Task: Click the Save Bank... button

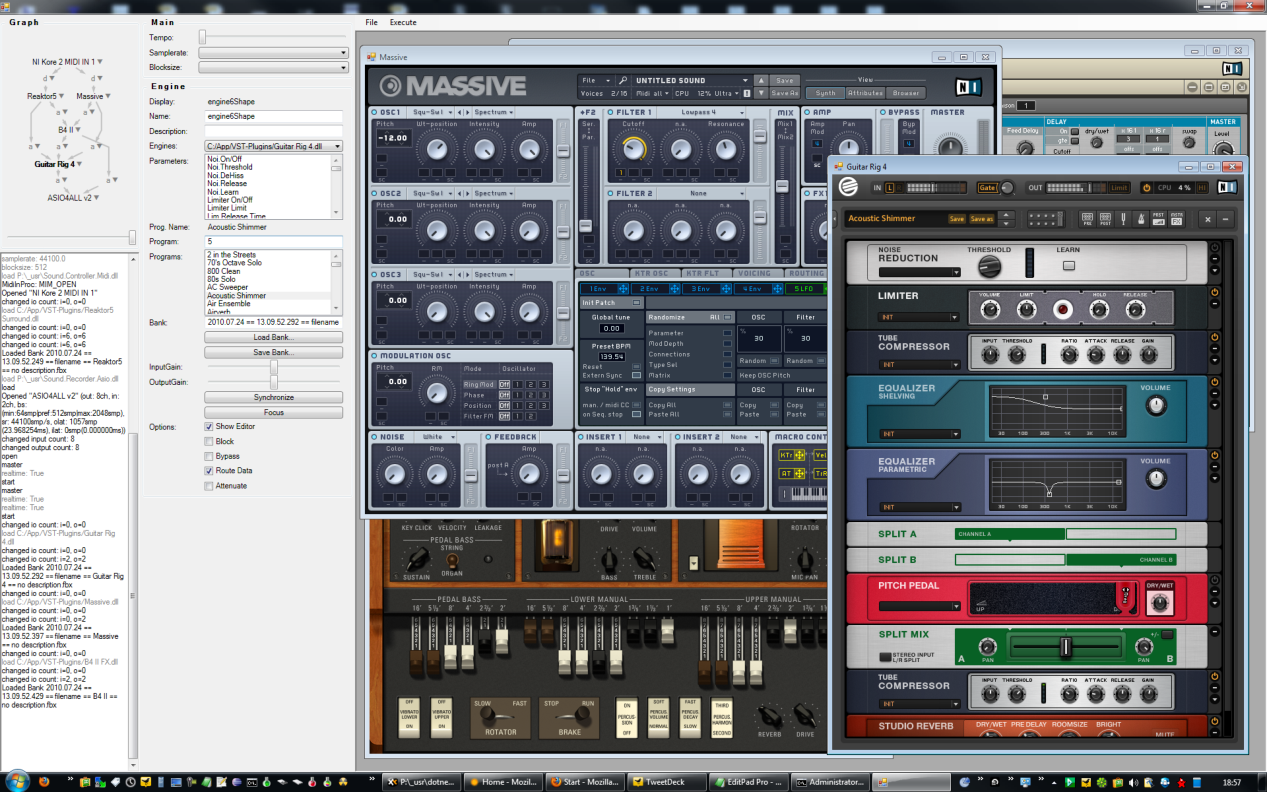Action: 273,352
